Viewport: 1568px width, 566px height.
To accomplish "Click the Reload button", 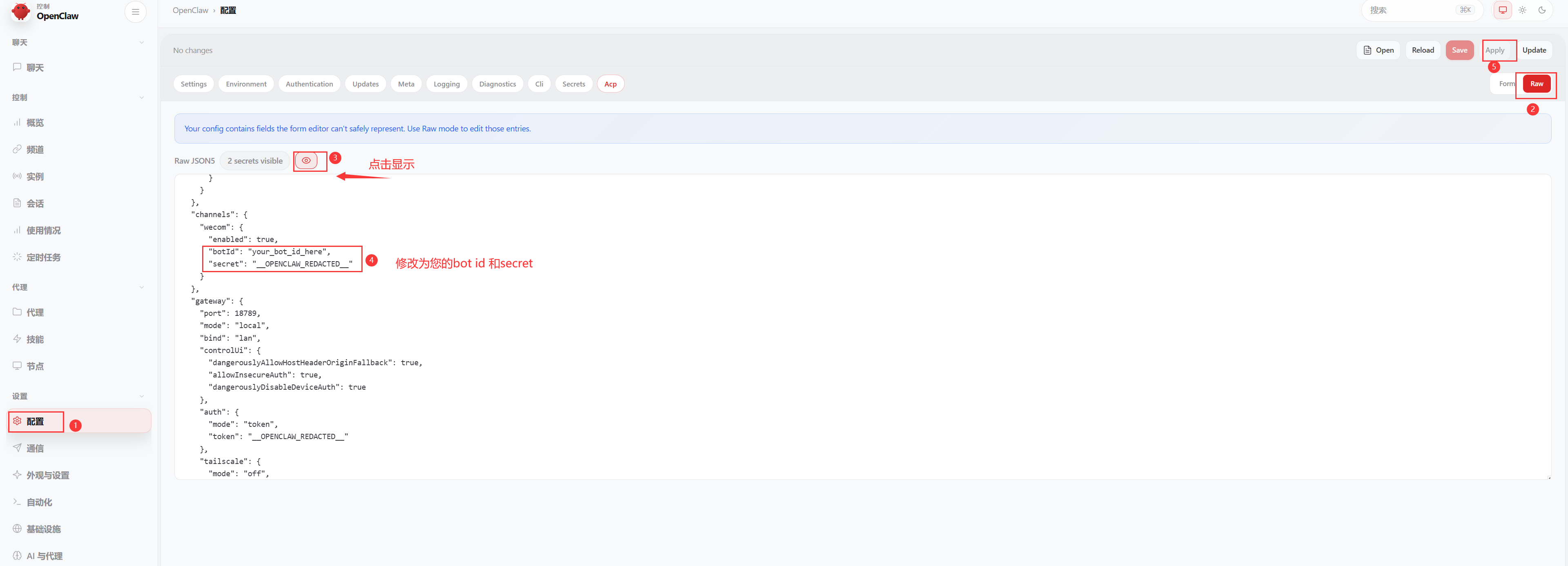I will (1423, 51).
